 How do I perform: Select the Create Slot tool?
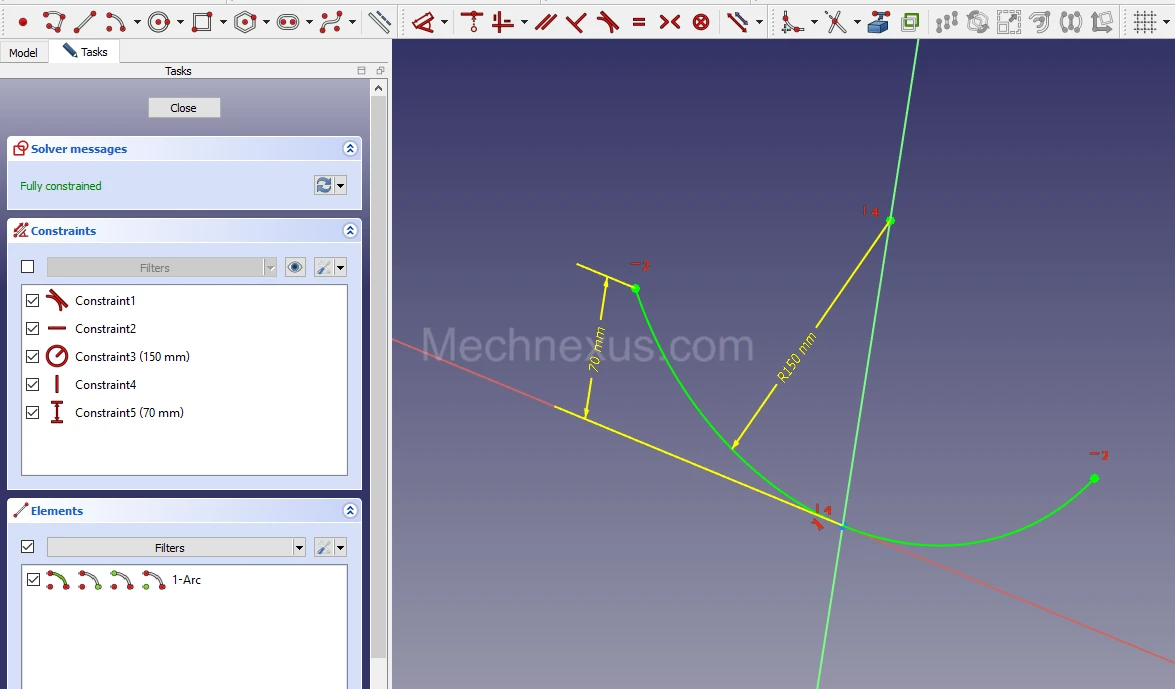click(288, 22)
